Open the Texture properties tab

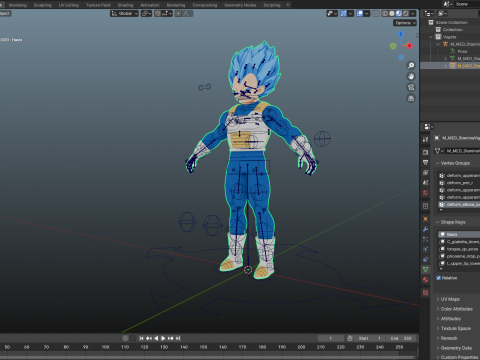(425, 293)
